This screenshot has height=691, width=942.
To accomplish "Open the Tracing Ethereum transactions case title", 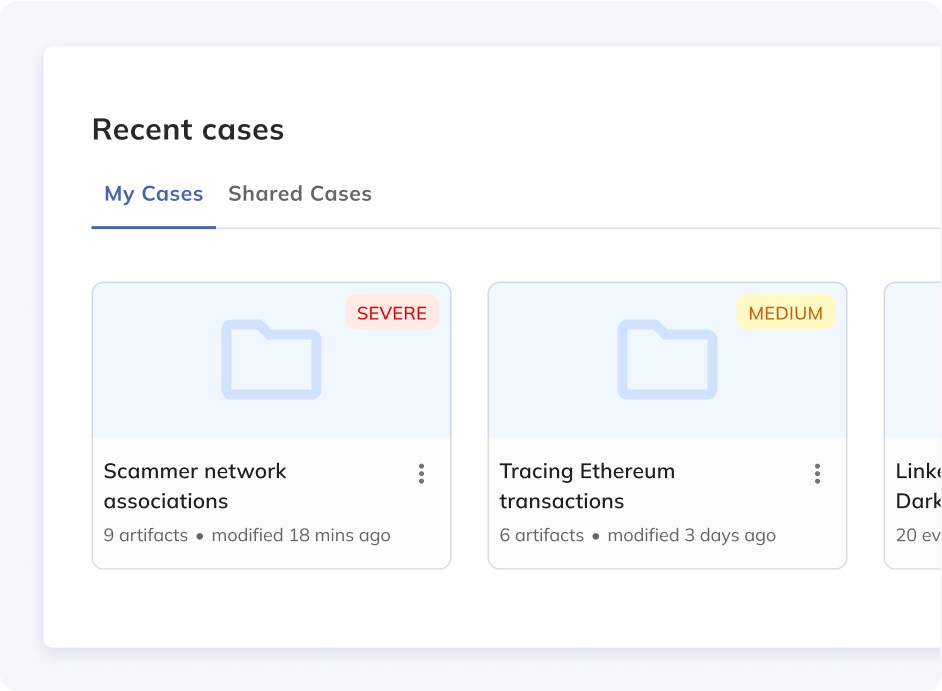I will 587,486.
